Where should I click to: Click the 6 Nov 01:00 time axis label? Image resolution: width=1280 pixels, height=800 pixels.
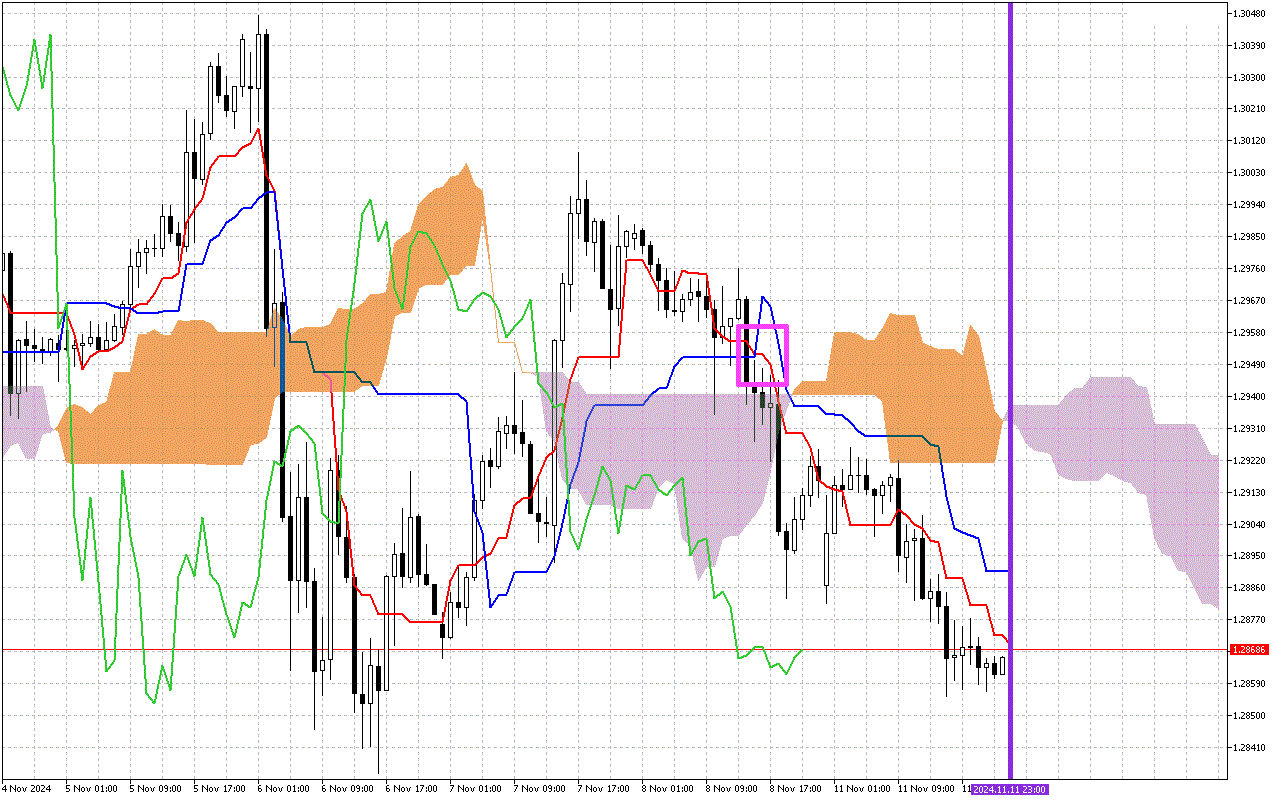[284, 789]
